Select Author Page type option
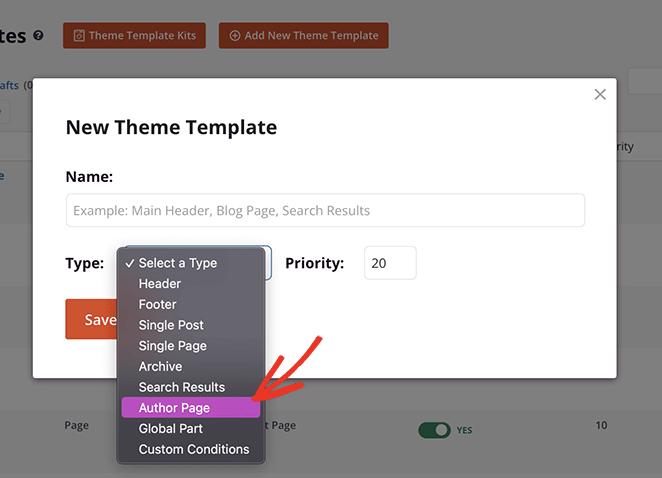Screen dimensions: 662x478 click(191, 408)
